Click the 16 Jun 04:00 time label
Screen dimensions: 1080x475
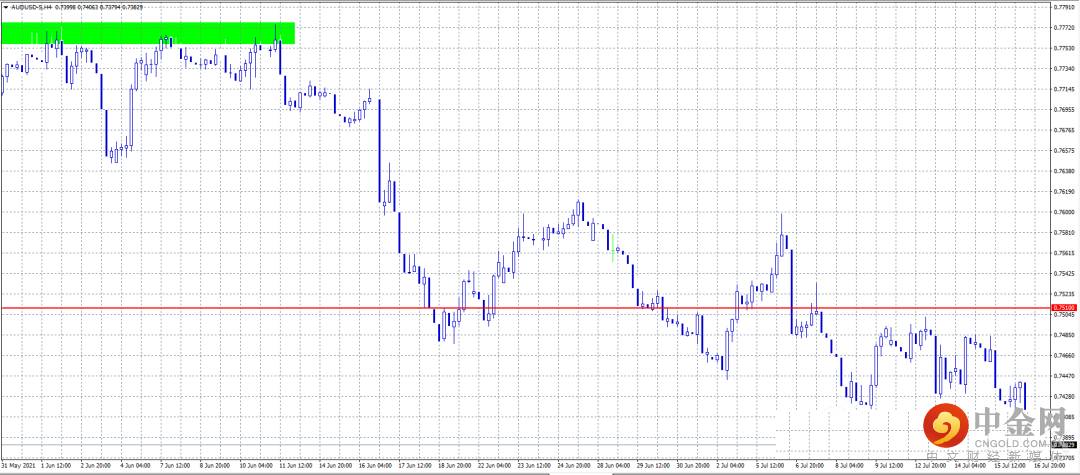tap(376, 465)
